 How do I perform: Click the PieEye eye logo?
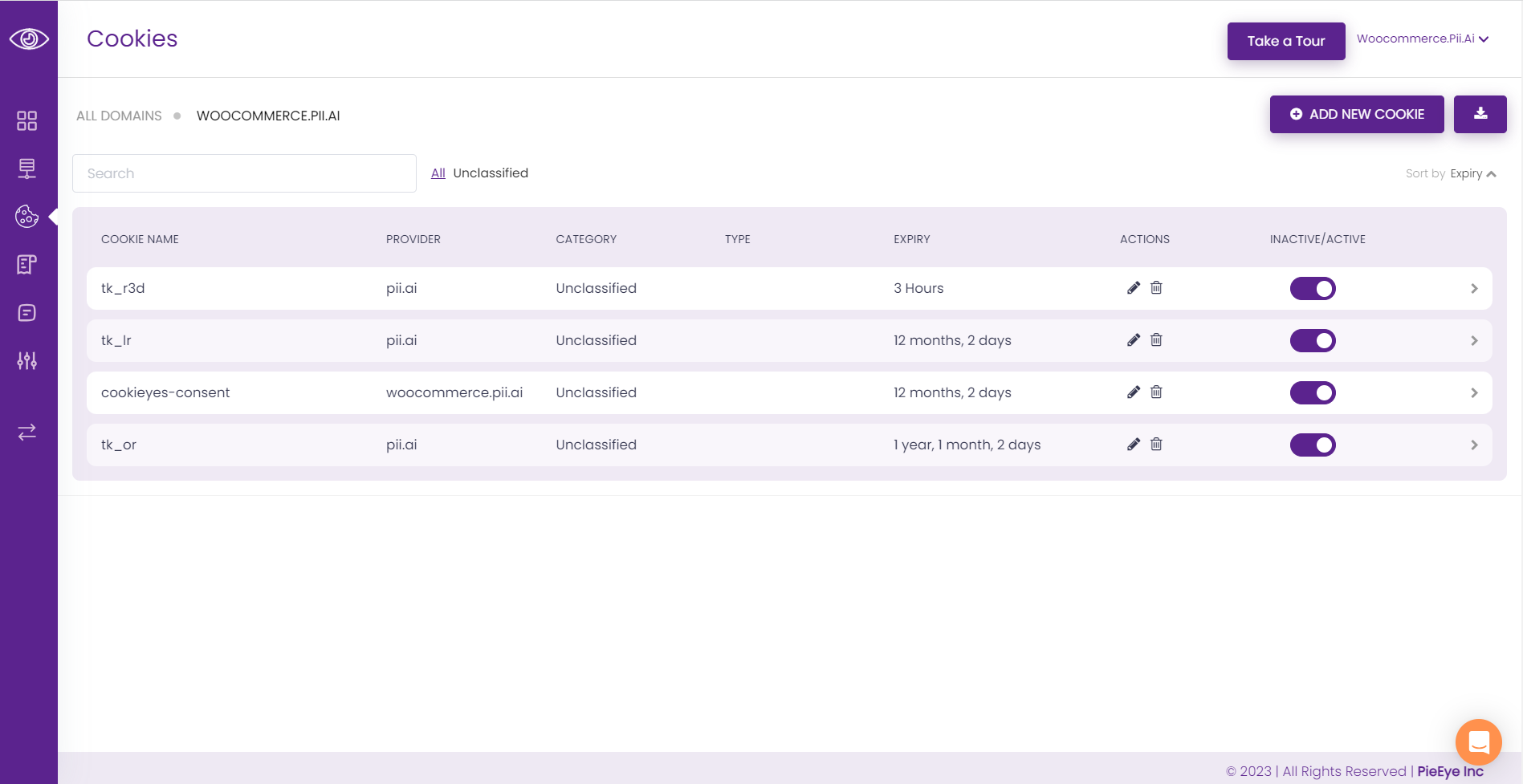click(x=29, y=39)
